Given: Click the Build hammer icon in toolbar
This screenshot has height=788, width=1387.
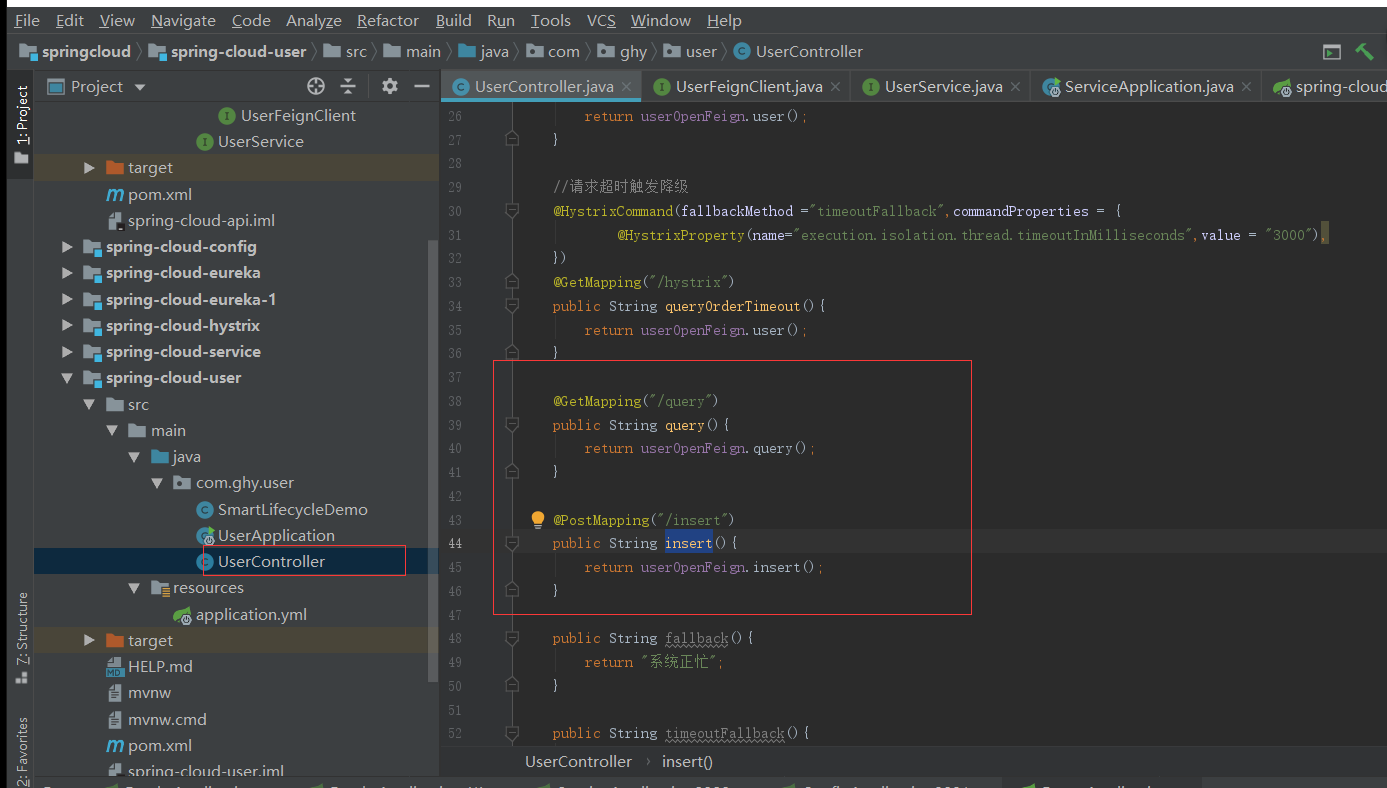Looking at the screenshot, I should (1364, 51).
